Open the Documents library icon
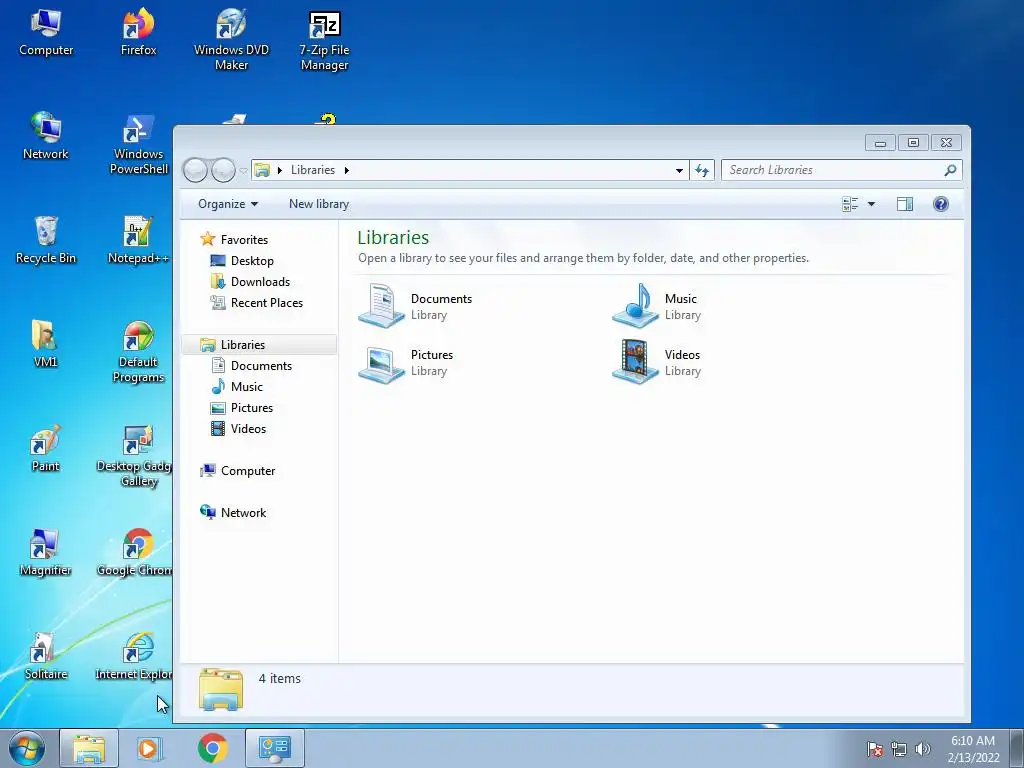The height and width of the screenshot is (768, 1024). click(381, 306)
